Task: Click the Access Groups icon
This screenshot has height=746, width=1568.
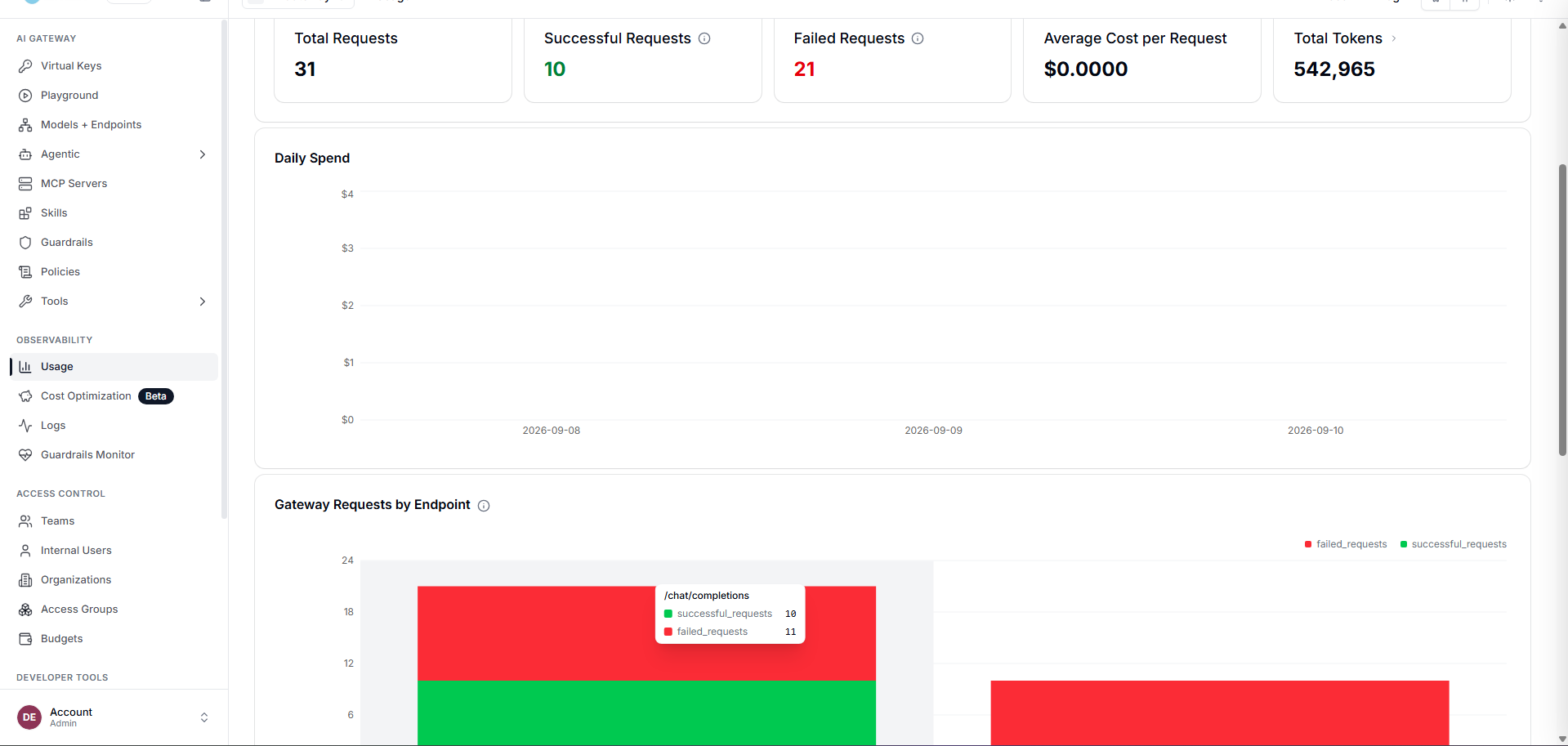Action: 25,610
